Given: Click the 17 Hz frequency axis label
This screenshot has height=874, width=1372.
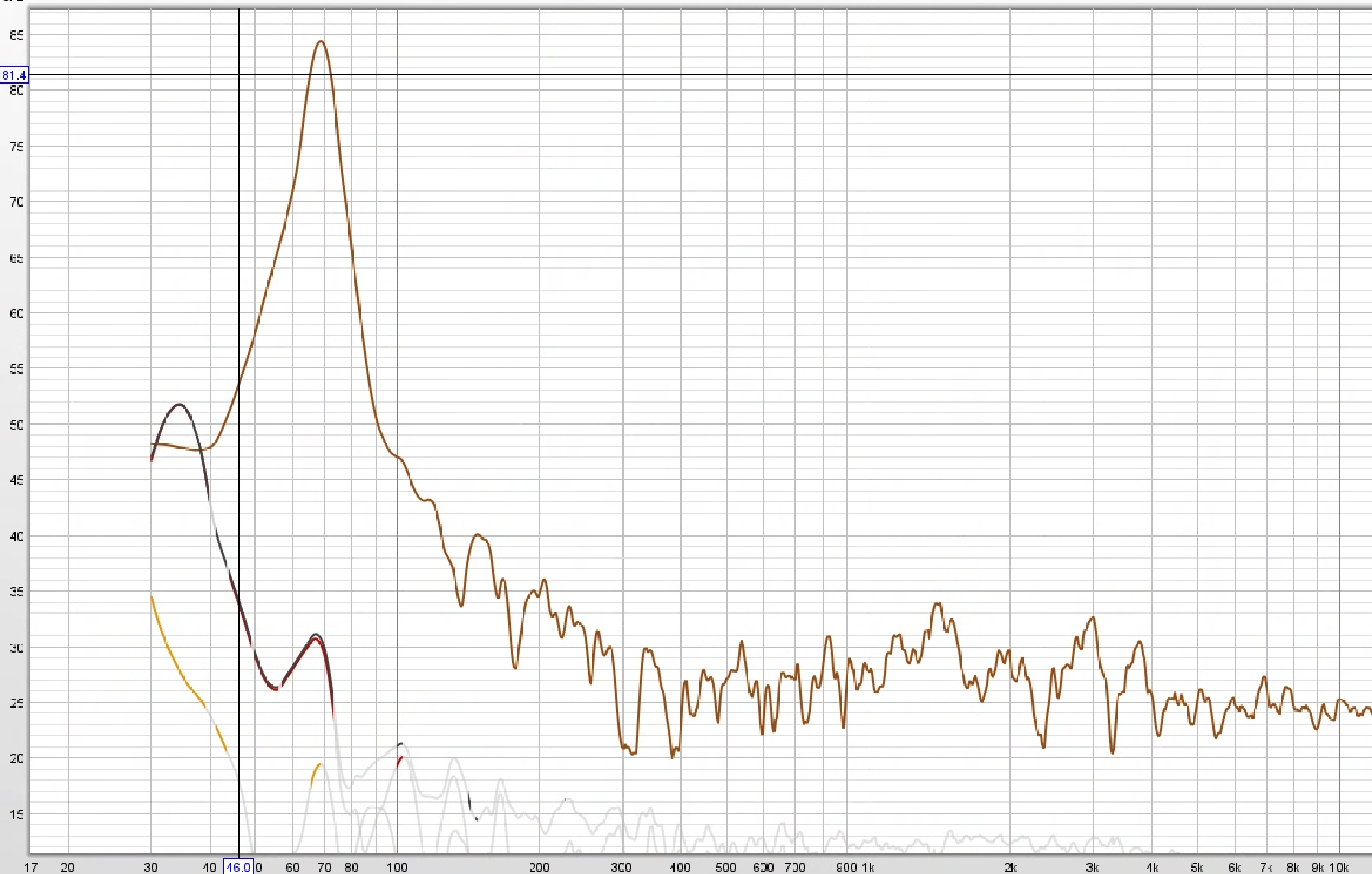Looking at the screenshot, I should click(x=30, y=868).
